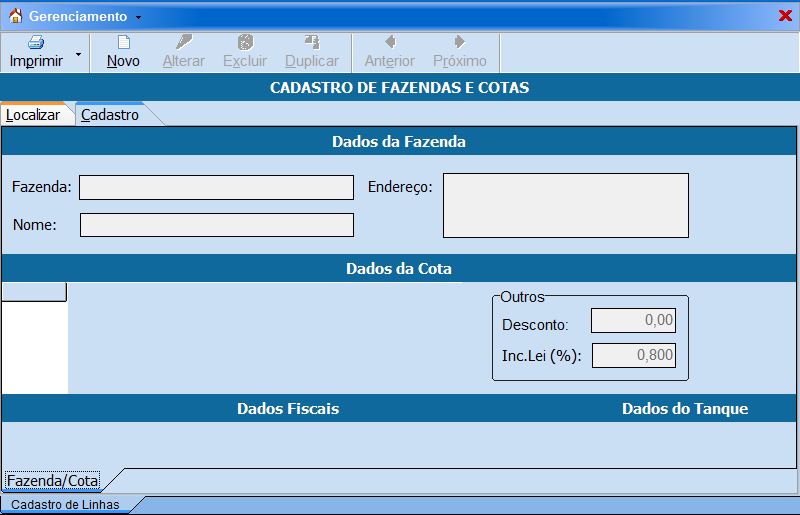Image resolution: width=800 pixels, height=515 pixels.
Task: Open the Gerenciamento title dropdown arrow
Action: tap(138, 17)
